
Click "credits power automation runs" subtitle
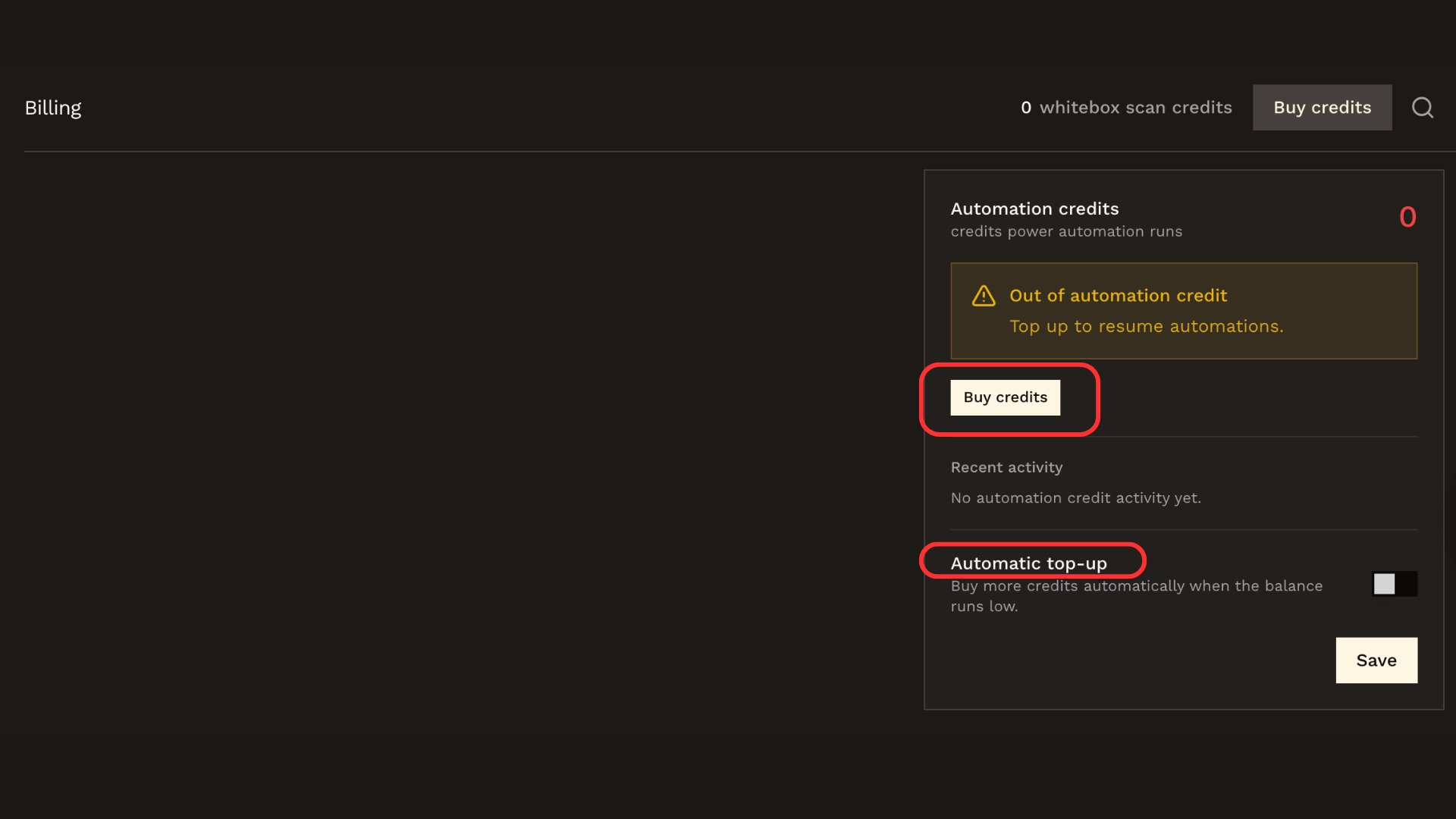click(1066, 231)
